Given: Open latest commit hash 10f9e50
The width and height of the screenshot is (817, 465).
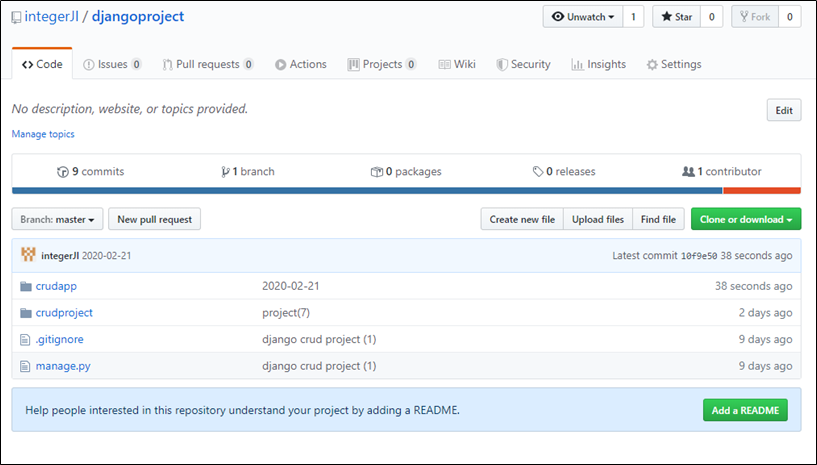Looking at the screenshot, I should tap(699, 256).
